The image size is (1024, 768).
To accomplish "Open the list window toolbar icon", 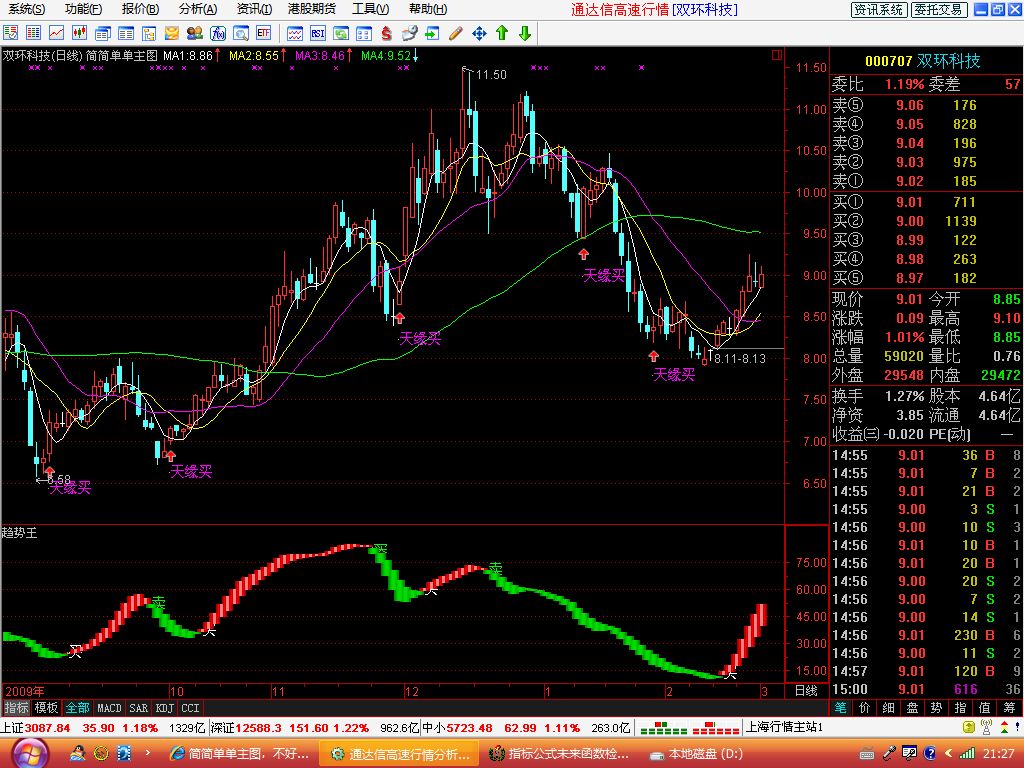I will click(125, 33).
